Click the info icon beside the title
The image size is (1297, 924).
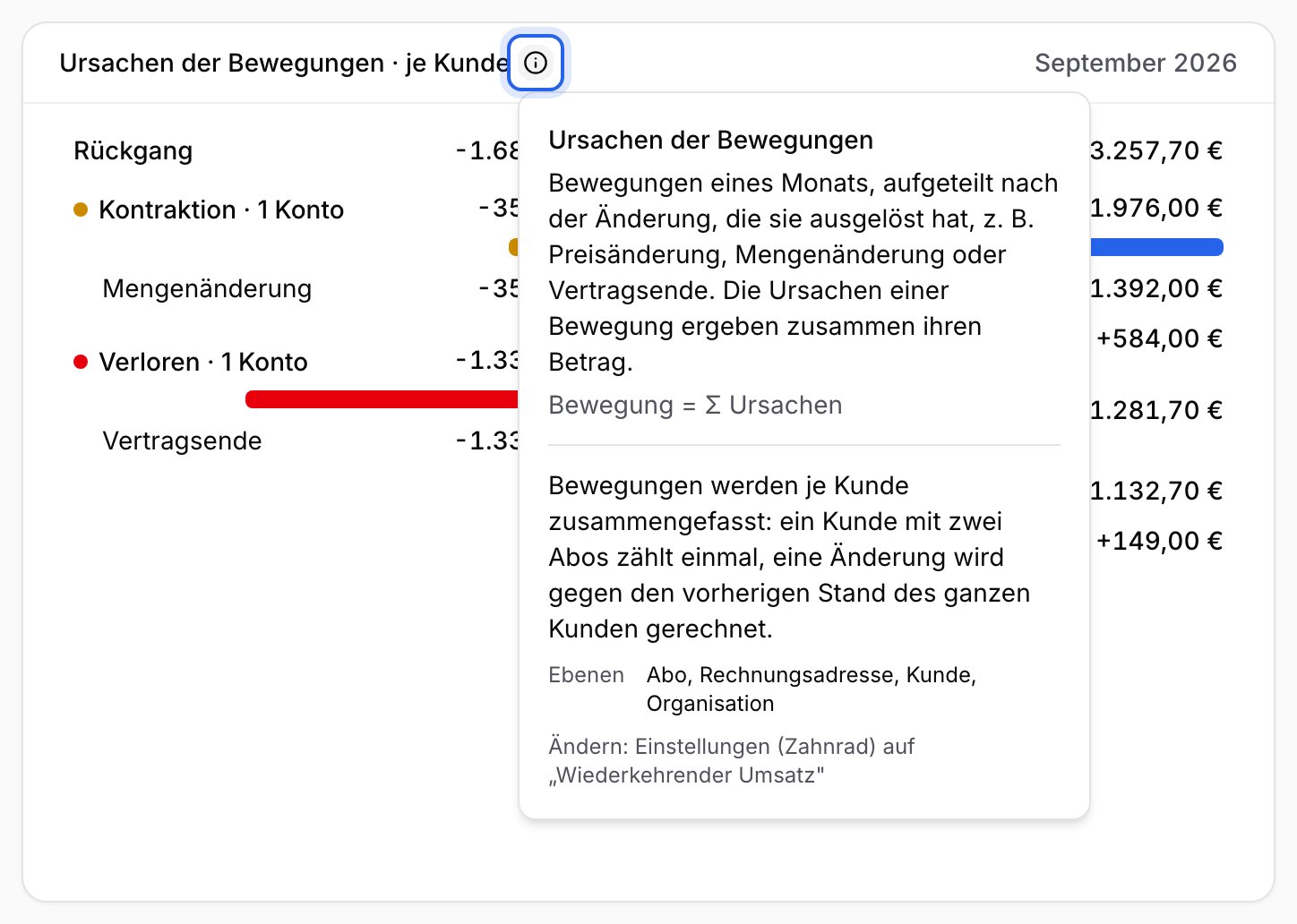click(536, 63)
